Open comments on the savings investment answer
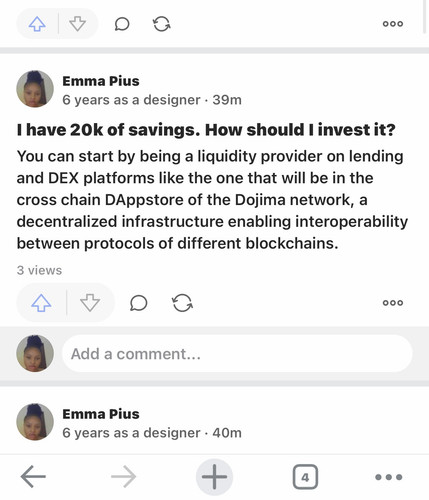 click(138, 303)
